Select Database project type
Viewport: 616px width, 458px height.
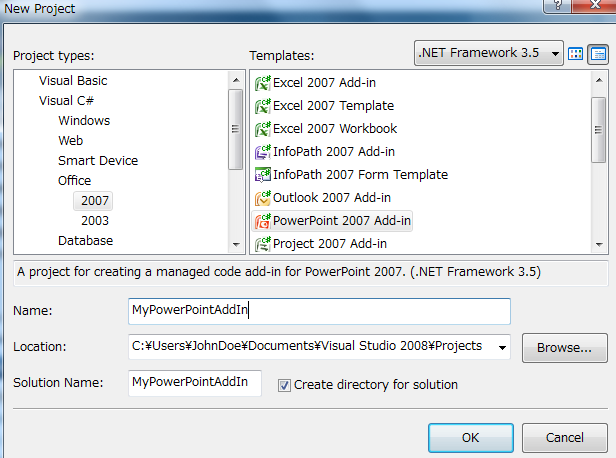pyautogui.click(x=86, y=241)
